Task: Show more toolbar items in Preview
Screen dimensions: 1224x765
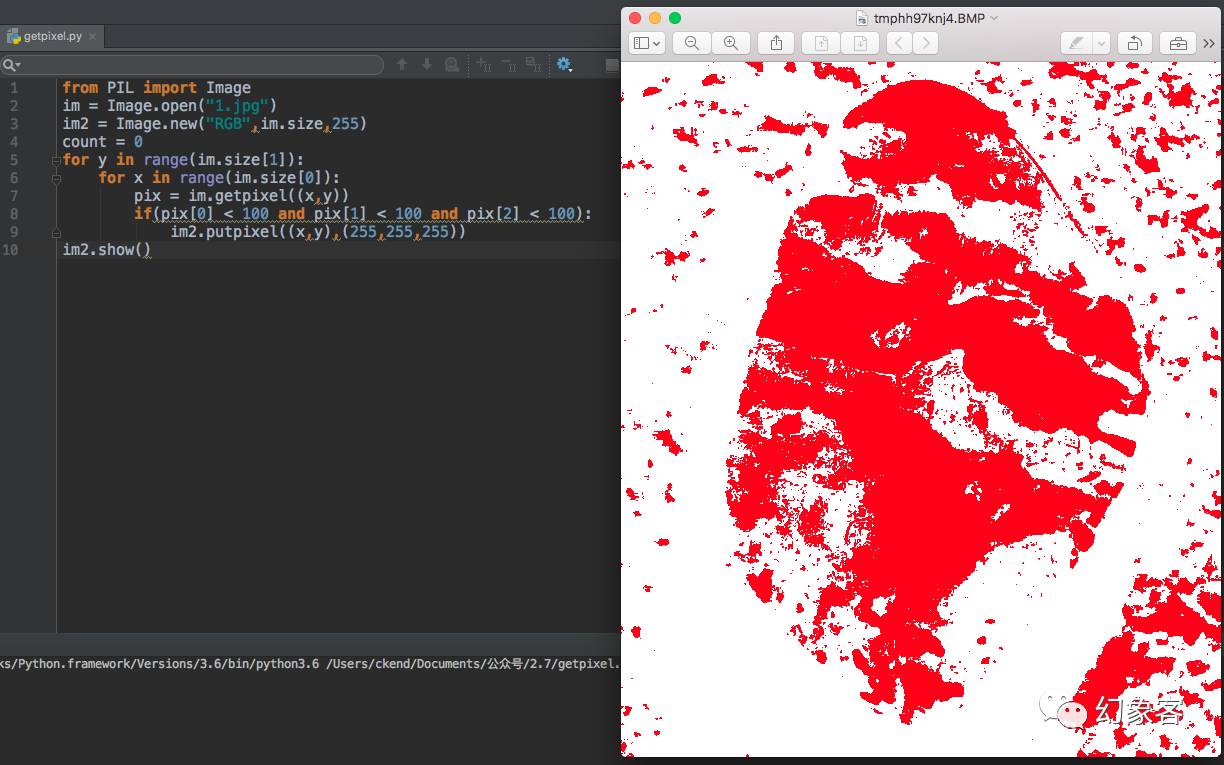Action: point(1208,43)
